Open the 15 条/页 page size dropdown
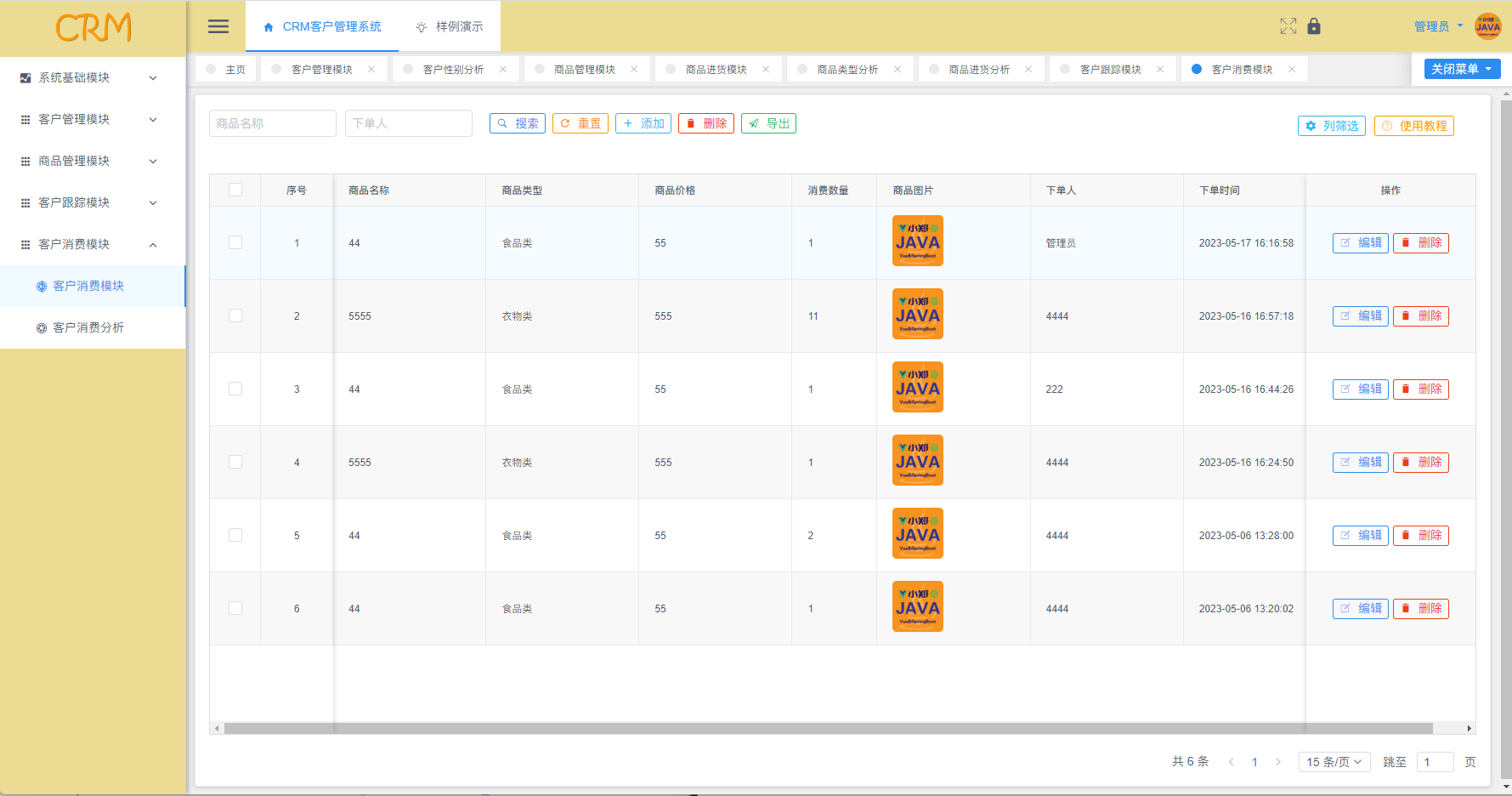The image size is (1512, 796). click(1333, 762)
